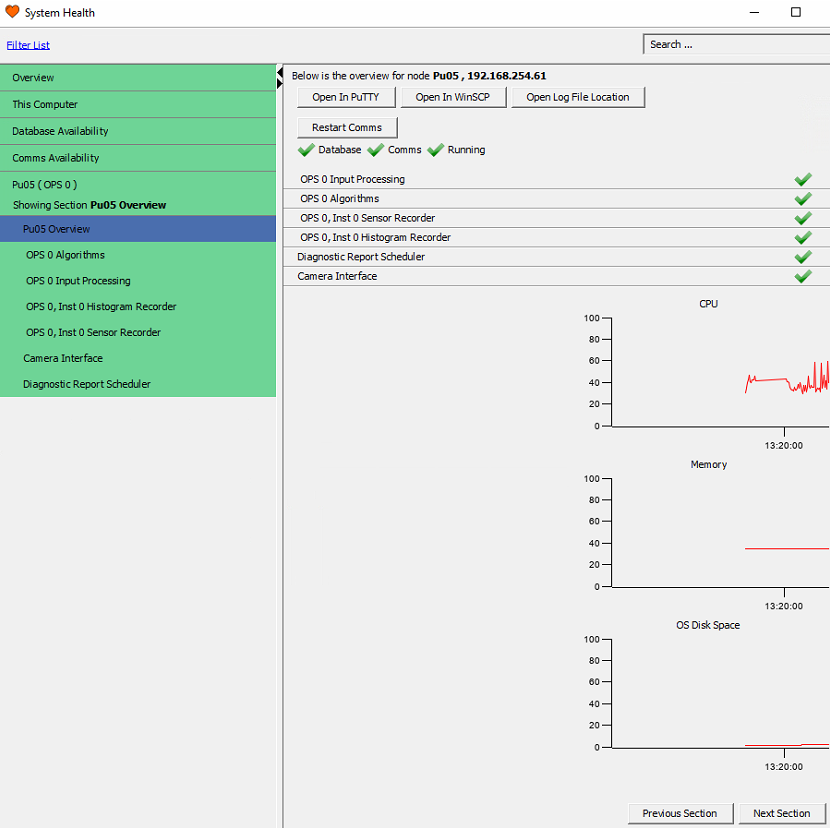The image size is (830, 828).
Task: Click the checkmark on Camera Interface row
Action: click(803, 276)
